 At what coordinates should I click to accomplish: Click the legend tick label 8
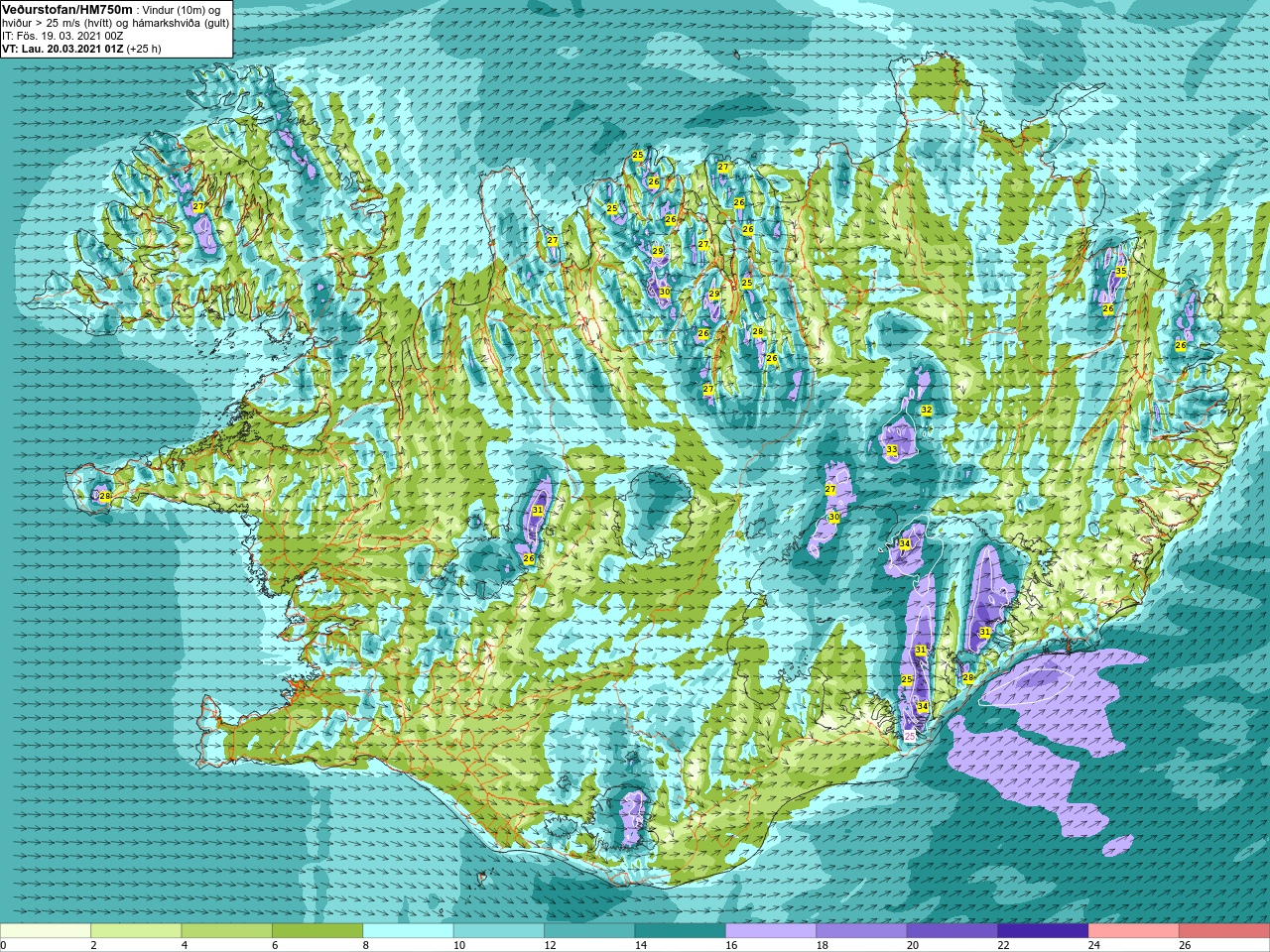point(365,945)
